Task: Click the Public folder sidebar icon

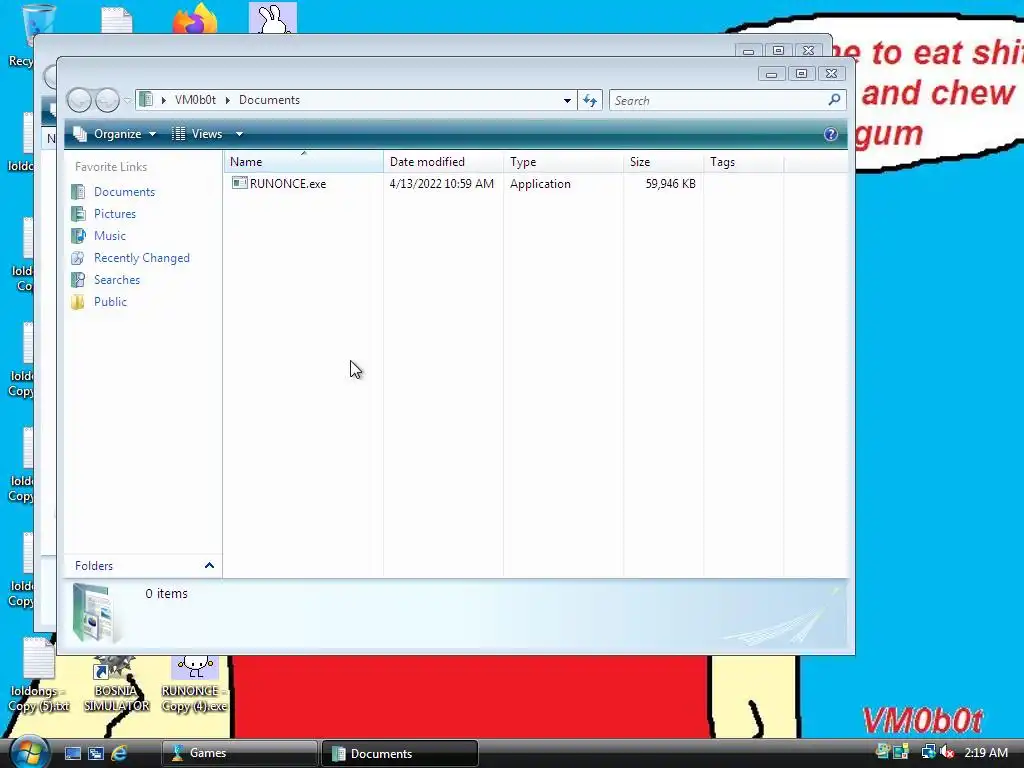Action: point(78,302)
